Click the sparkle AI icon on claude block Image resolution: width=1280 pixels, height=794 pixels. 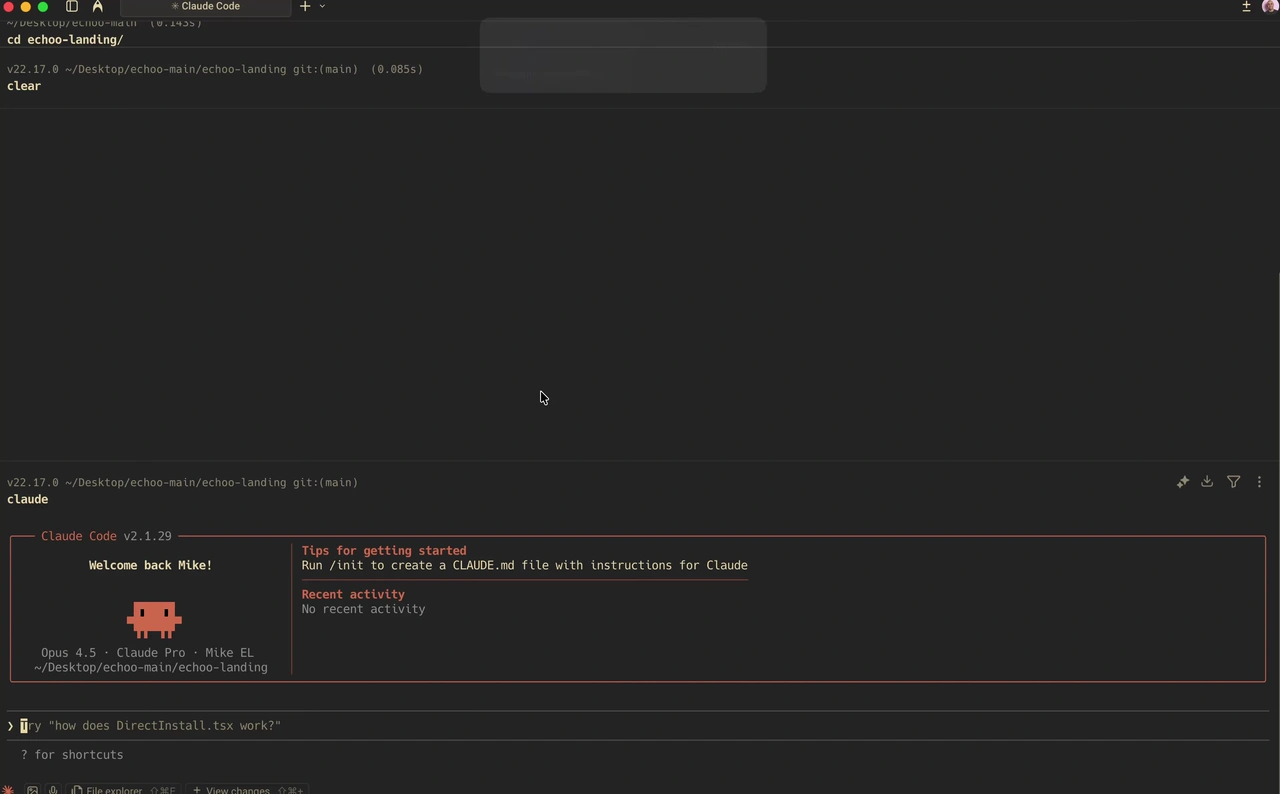point(1183,482)
